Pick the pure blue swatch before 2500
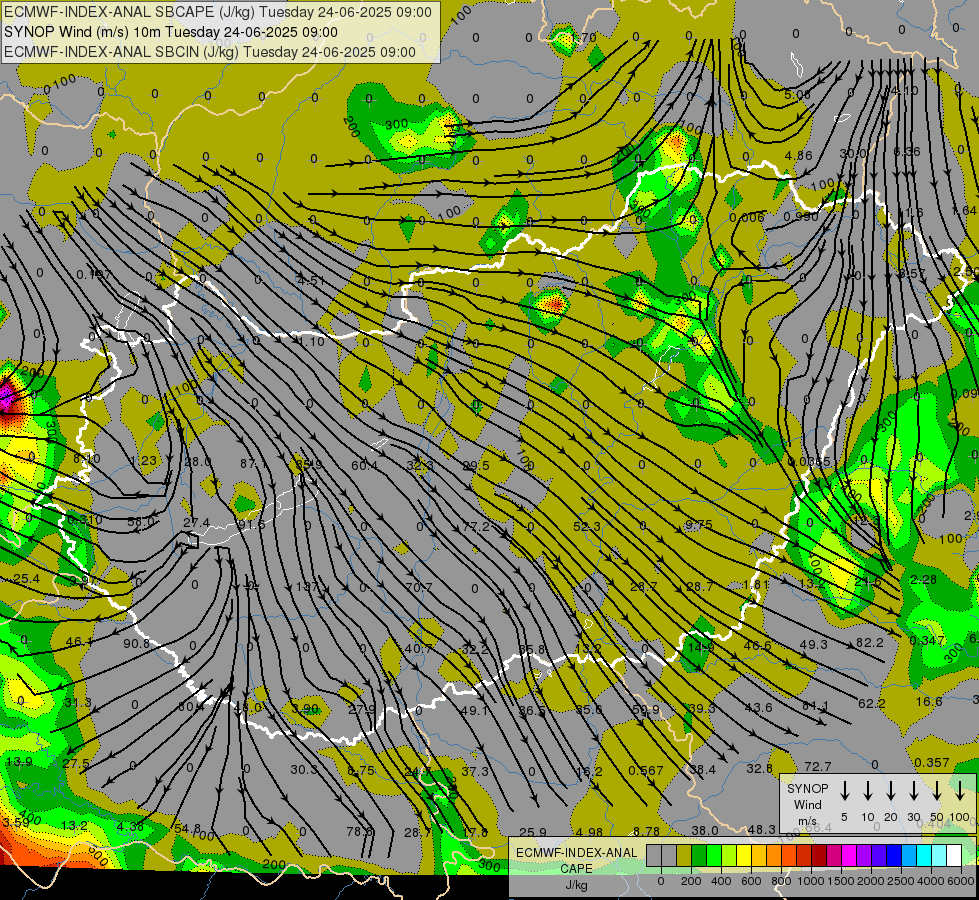Screen dimensions: 979x900 coord(893,856)
